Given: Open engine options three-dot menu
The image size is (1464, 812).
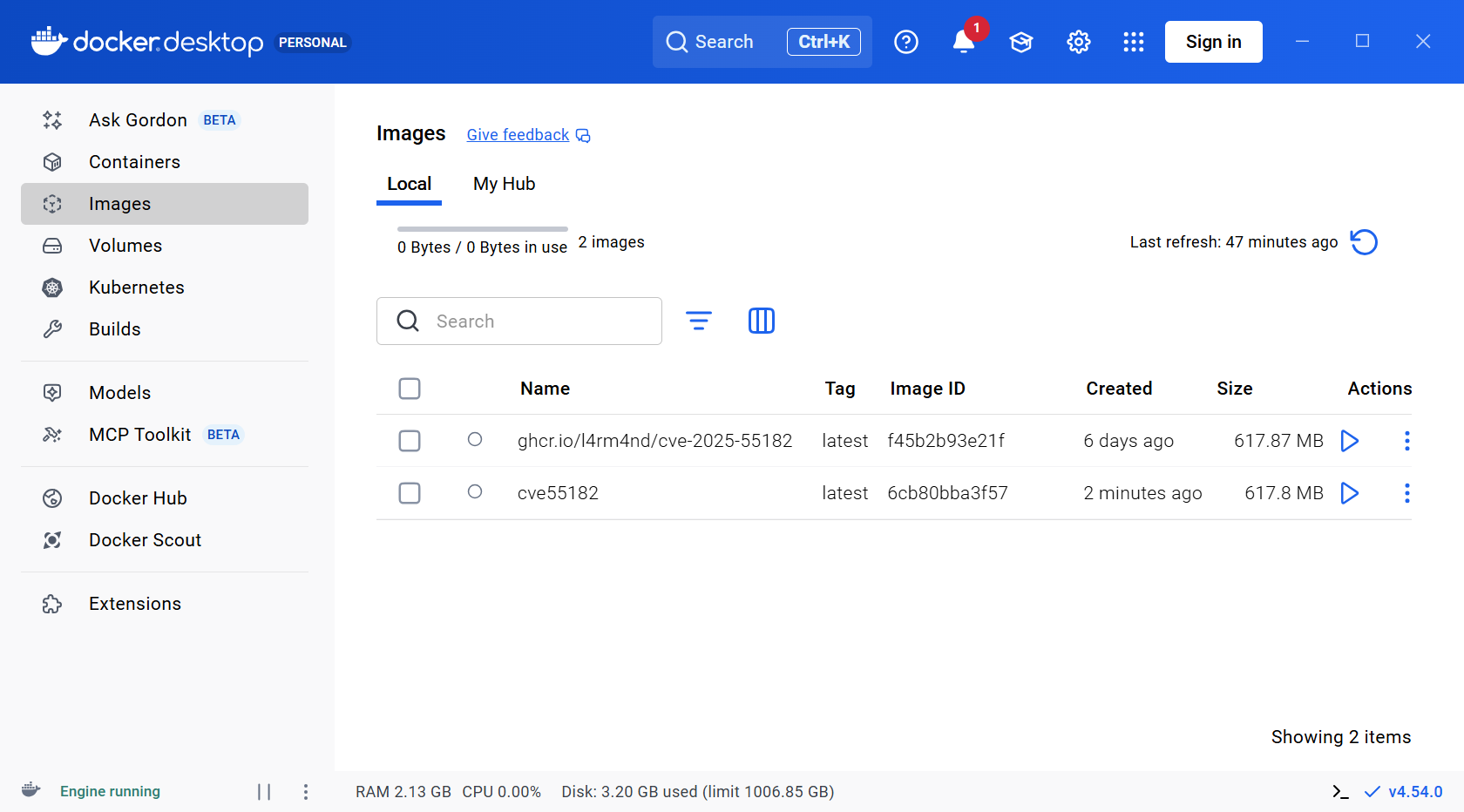Looking at the screenshot, I should click(305, 791).
